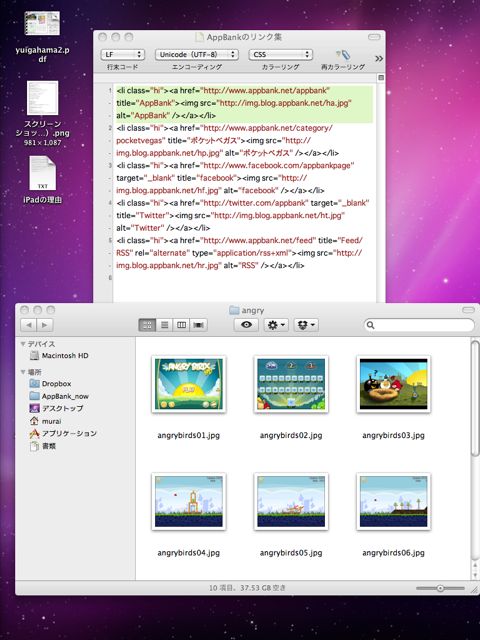Screen dimensions: 480x640
Task: Switch Finder to Cover Flow view
Action: (198, 325)
